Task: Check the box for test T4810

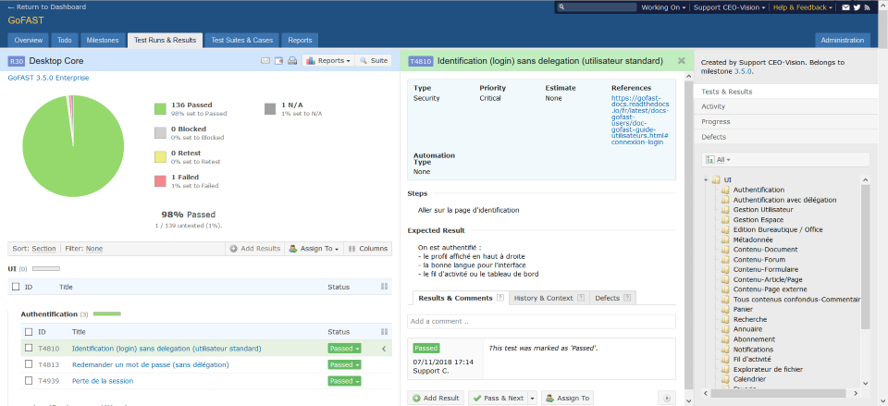Action: [28, 348]
